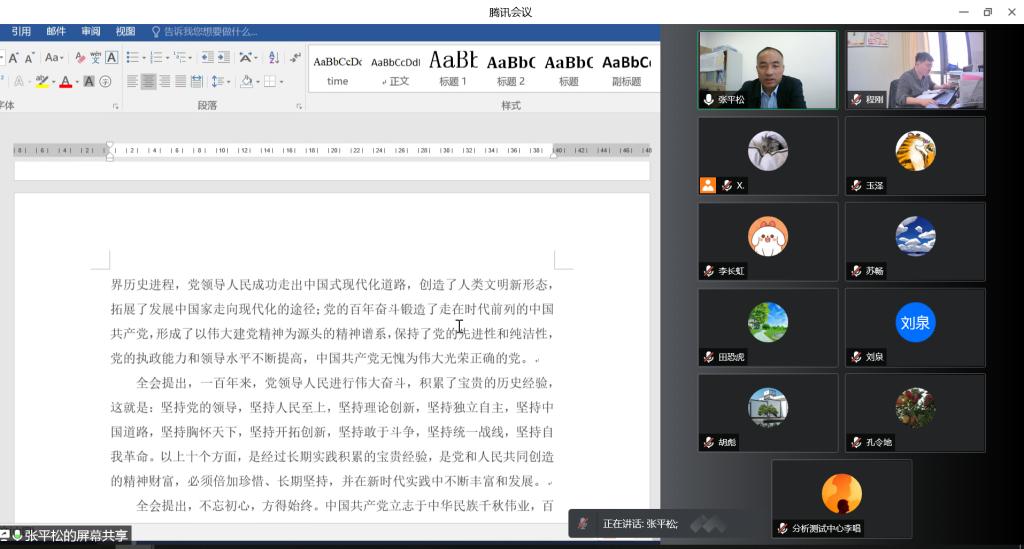Apply the 正文 body text style

[x=396, y=68]
